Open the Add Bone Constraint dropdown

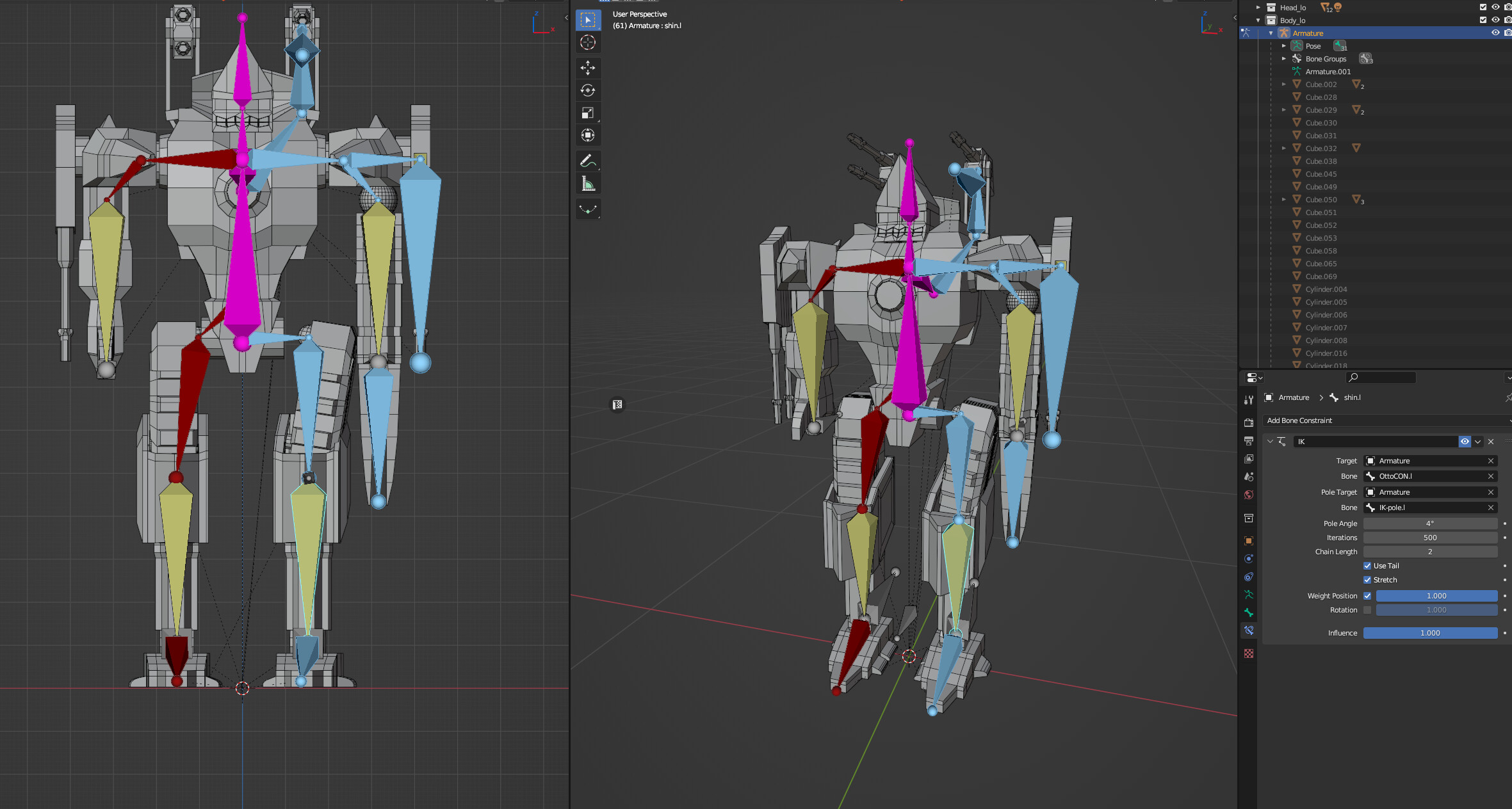(1387, 421)
